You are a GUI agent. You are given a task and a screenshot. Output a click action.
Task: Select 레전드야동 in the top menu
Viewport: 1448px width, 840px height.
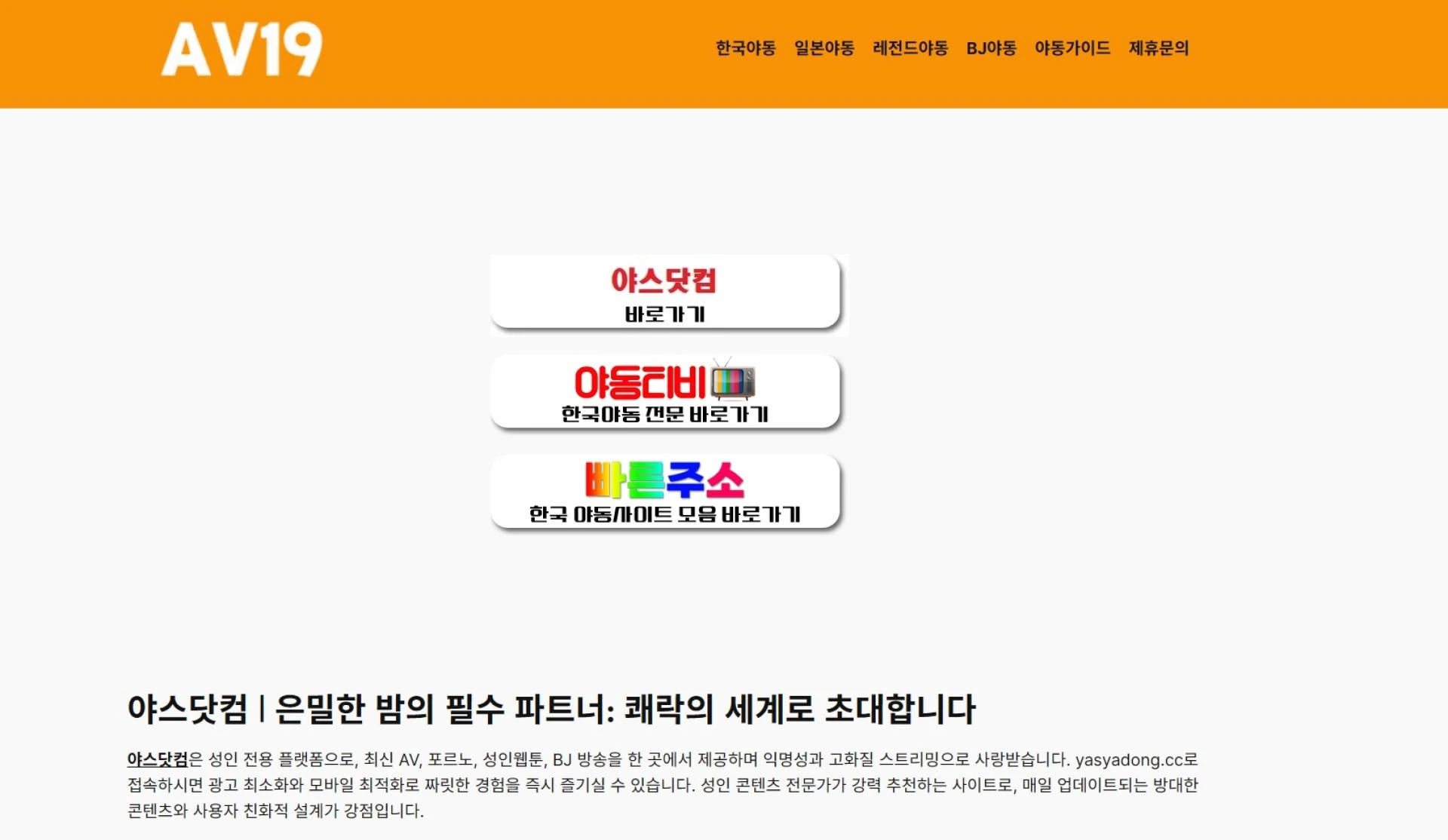(912, 48)
